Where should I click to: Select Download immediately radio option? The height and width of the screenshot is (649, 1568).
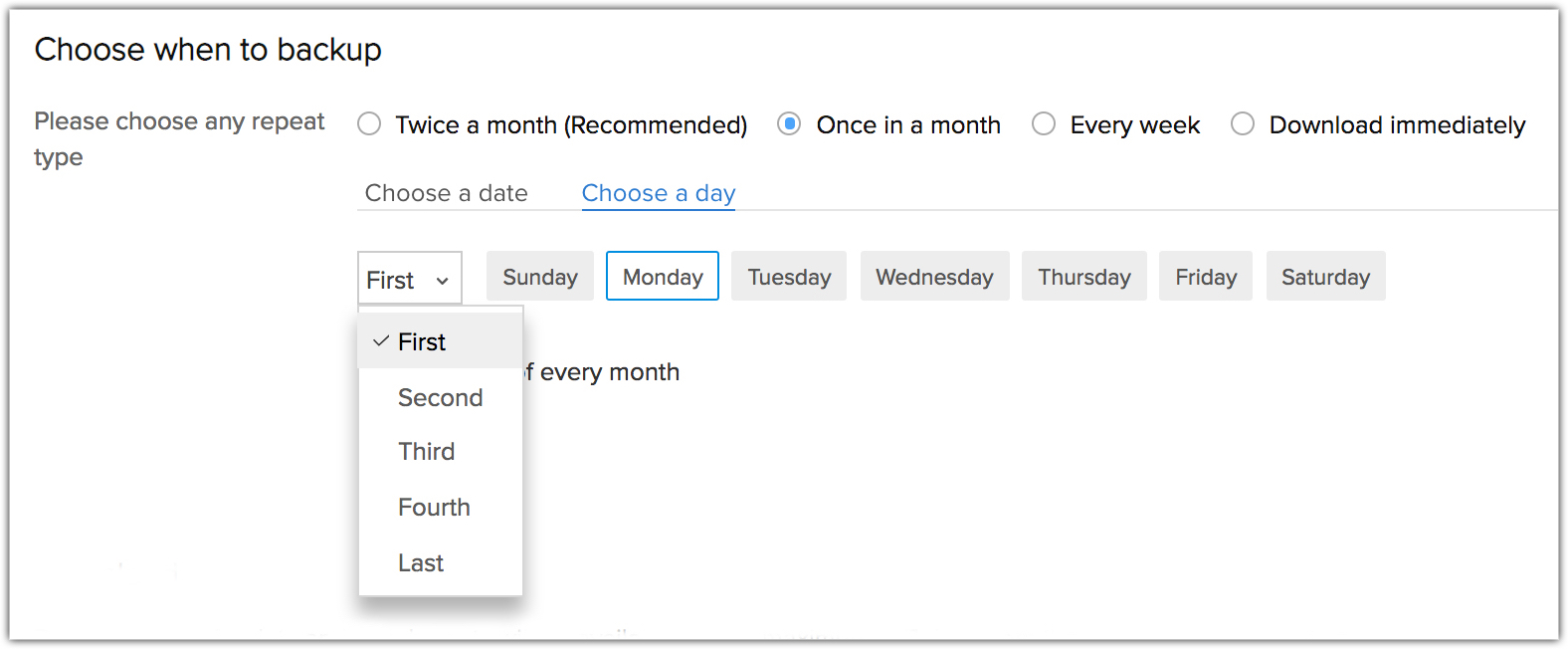(1243, 124)
